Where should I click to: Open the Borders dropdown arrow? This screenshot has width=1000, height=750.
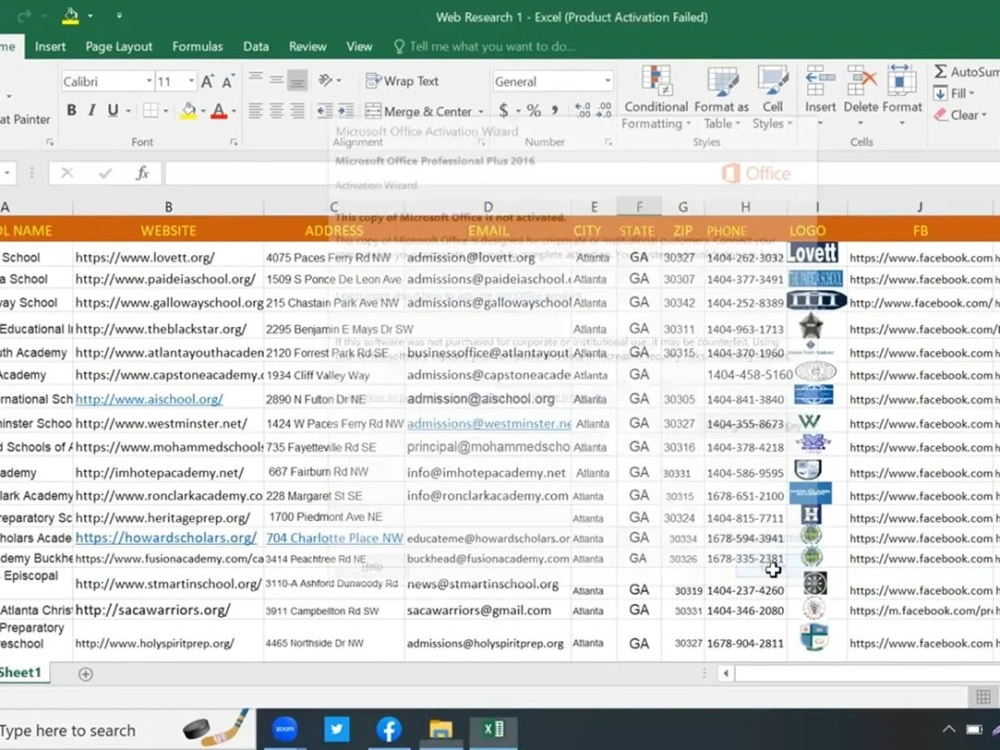click(x=166, y=111)
